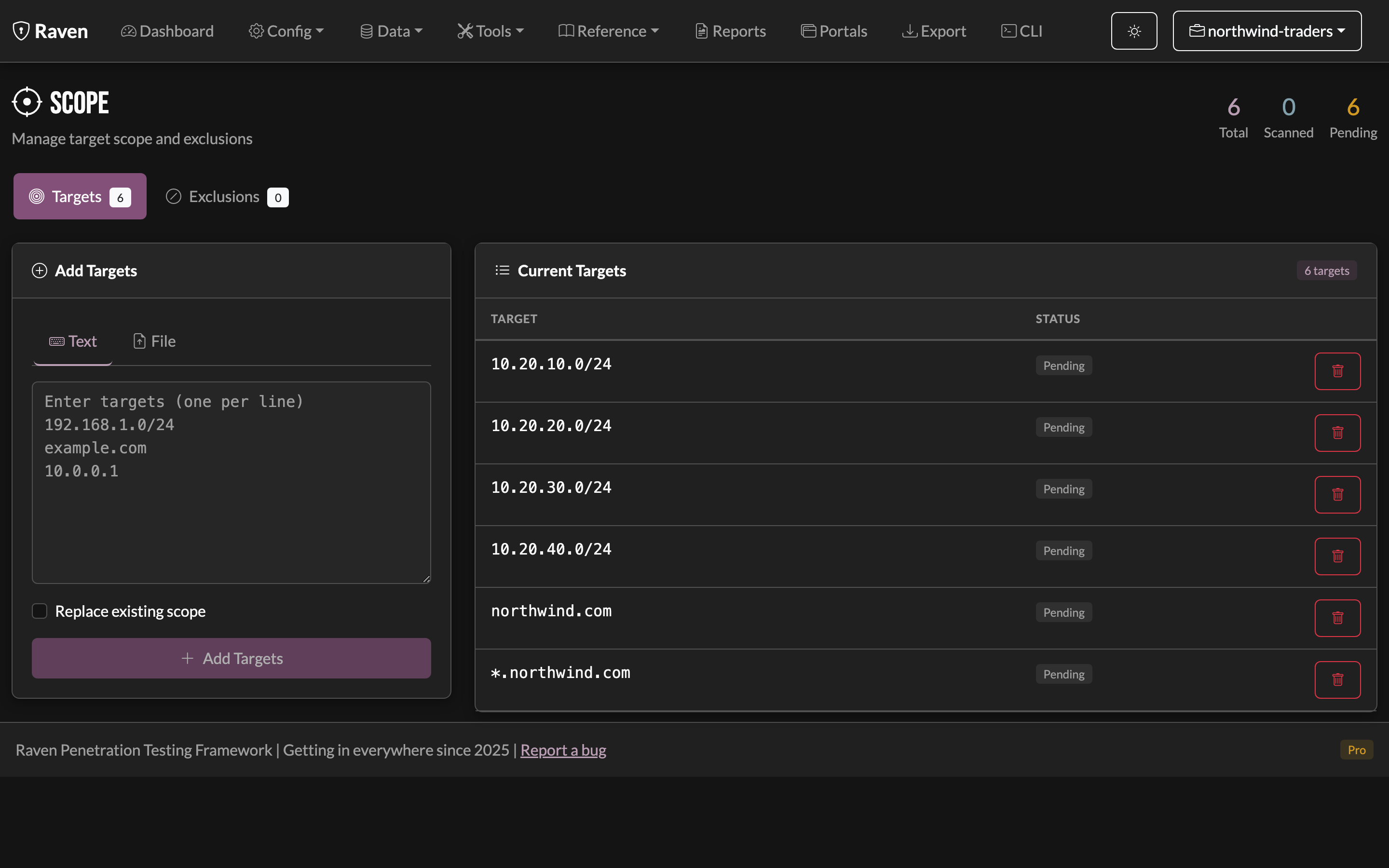Click the Total count stat
The image size is (1389, 868).
(1233, 118)
